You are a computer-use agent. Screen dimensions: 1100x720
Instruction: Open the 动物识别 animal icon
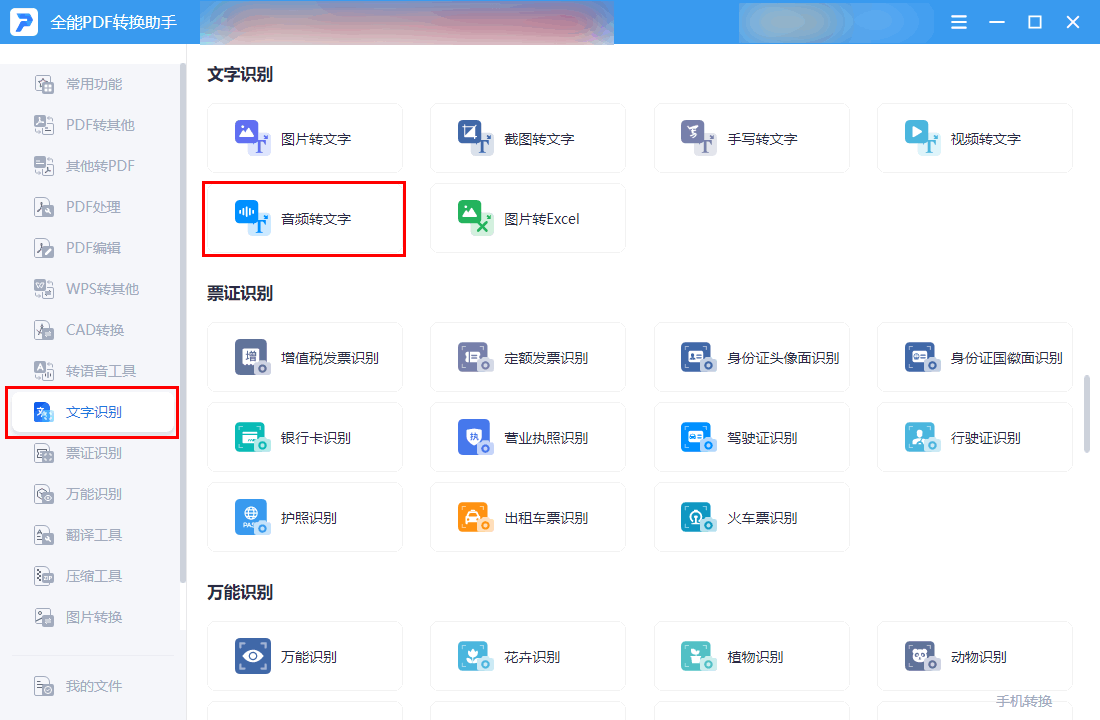pos(923,656)
